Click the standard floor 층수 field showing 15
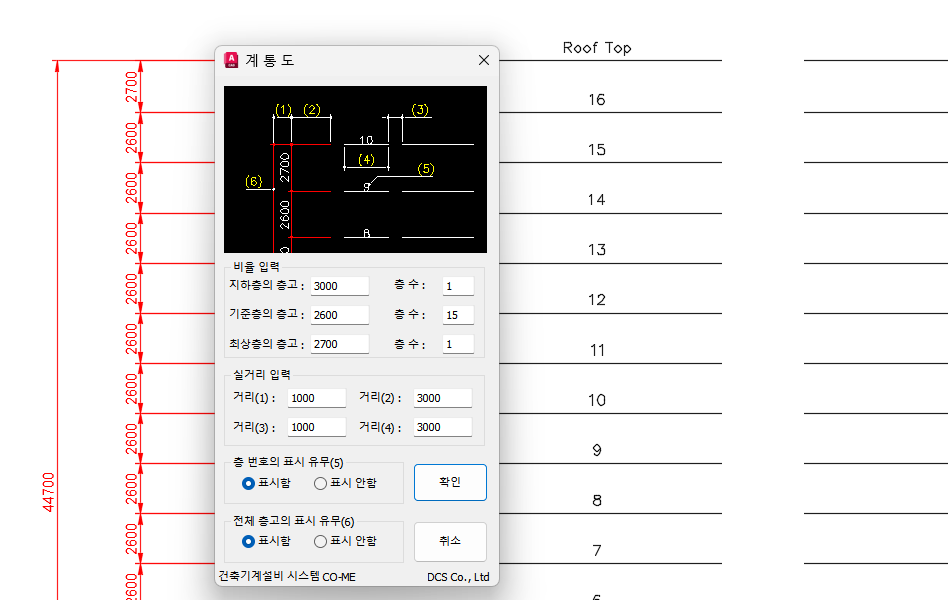This screenshot has width=948, height=600. click(458, 315)
